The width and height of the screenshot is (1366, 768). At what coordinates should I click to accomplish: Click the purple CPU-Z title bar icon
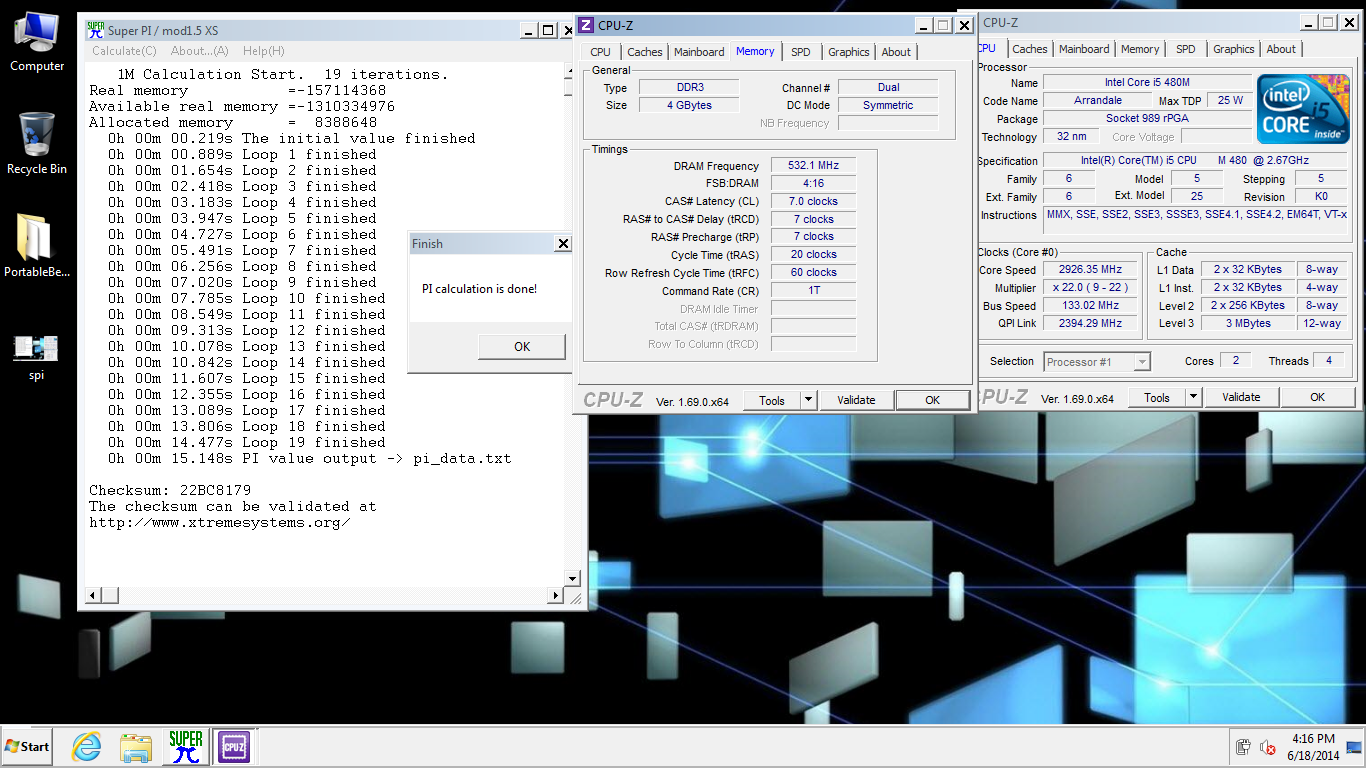[x=586, y=25]
